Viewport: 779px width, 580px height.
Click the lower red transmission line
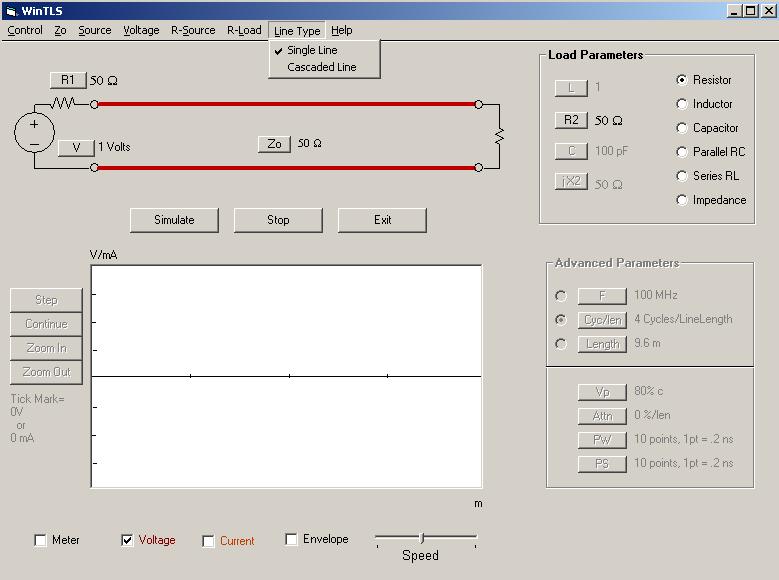286,168
